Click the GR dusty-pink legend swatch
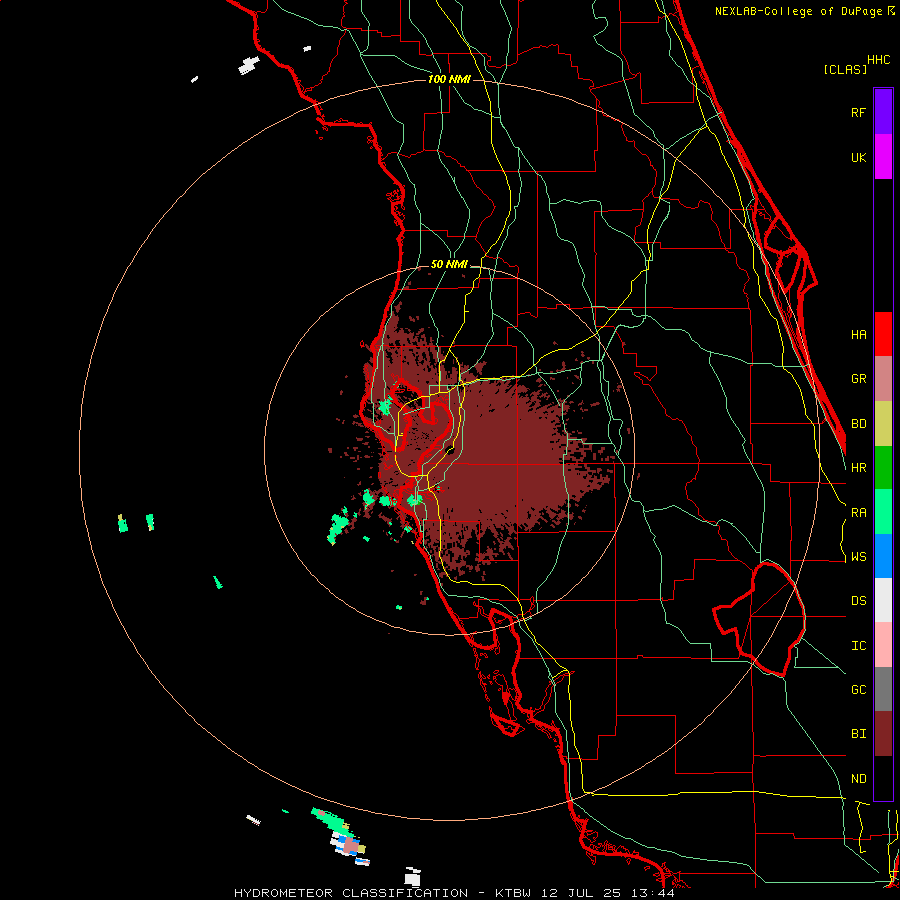The width and height of the screenshot is (900, 900). coord(883,379)
